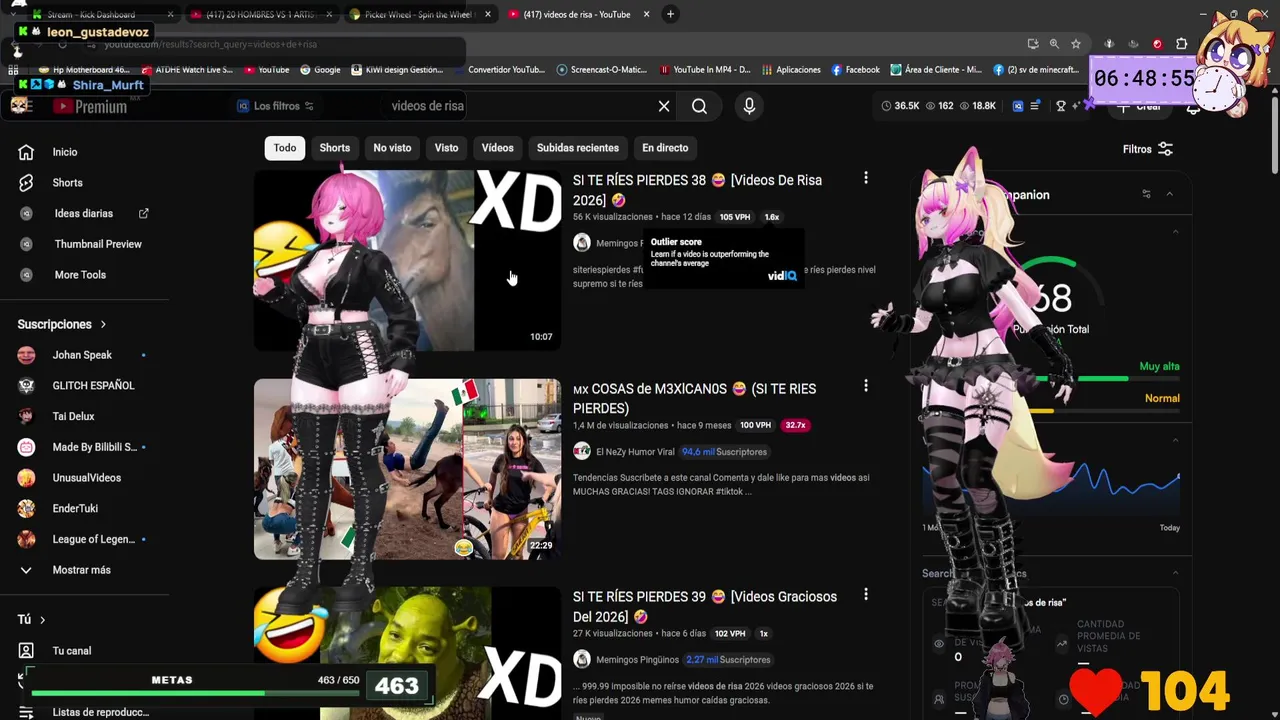This screenshot has height=720, width=1280.
Task: Collapse the Companion panel chevron
Action: [1169, 194]
